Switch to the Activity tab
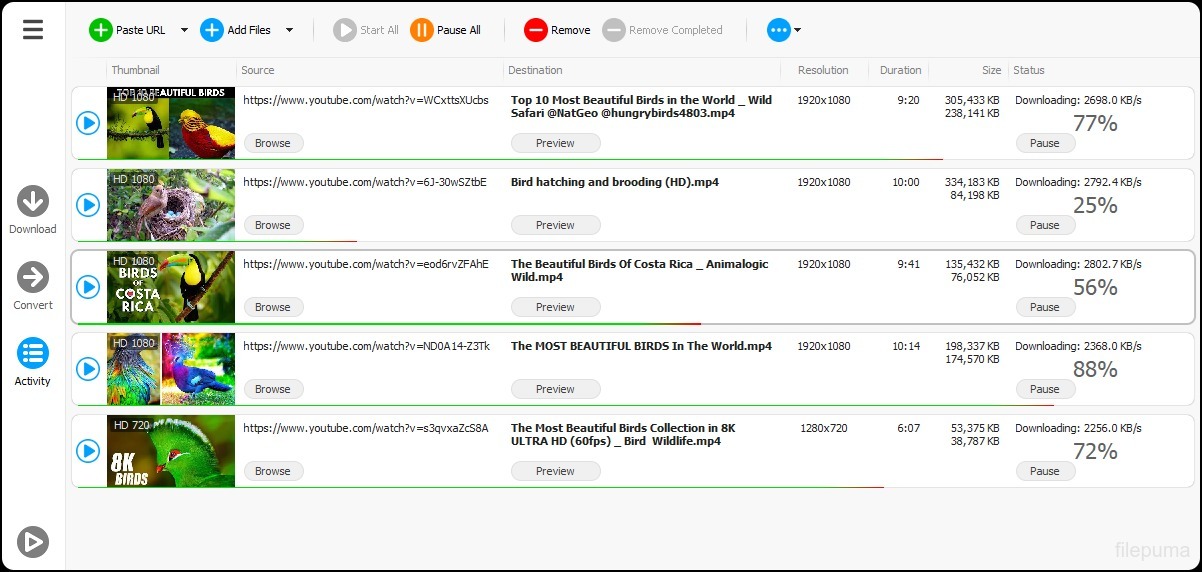The width and height of the screenshot is (1202, 572). 33,354
